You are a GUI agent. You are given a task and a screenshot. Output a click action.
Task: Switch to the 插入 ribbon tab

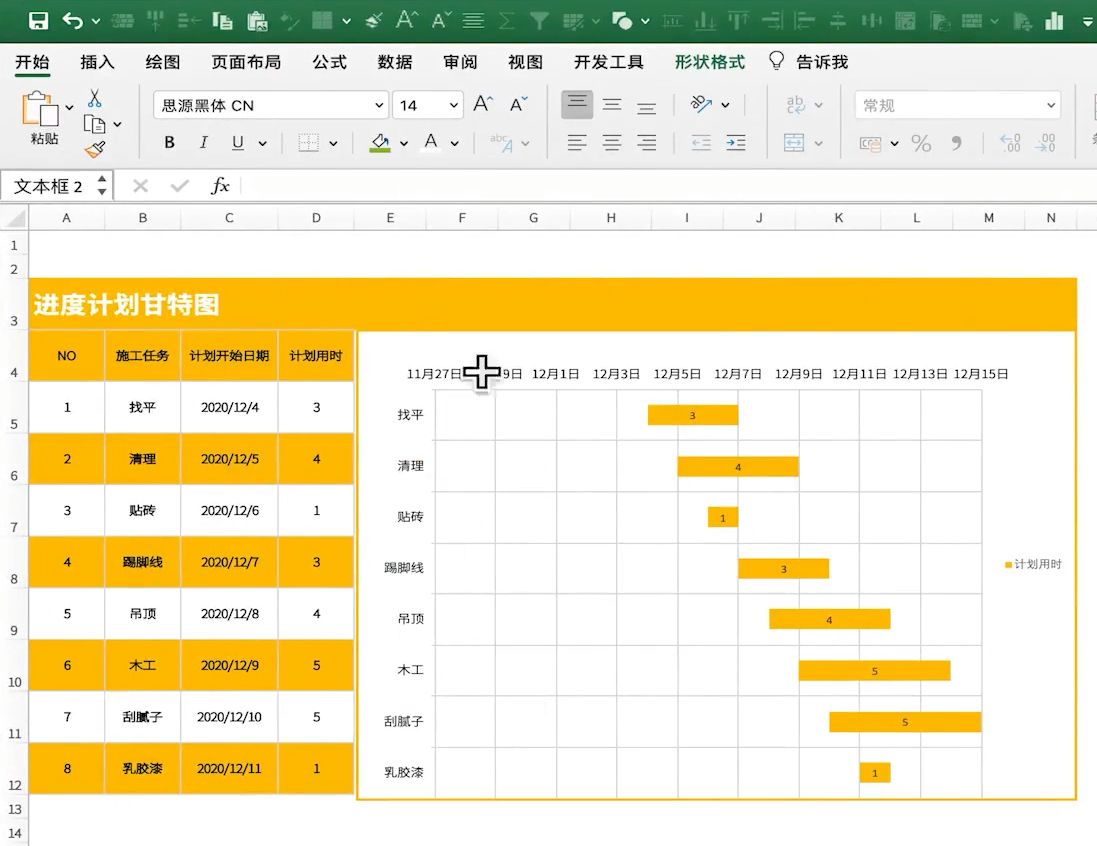97,62
